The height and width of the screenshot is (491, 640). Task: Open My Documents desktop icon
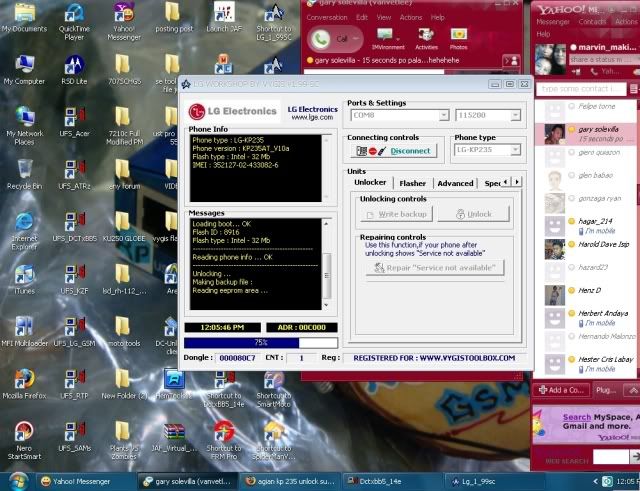click(24, 17)
